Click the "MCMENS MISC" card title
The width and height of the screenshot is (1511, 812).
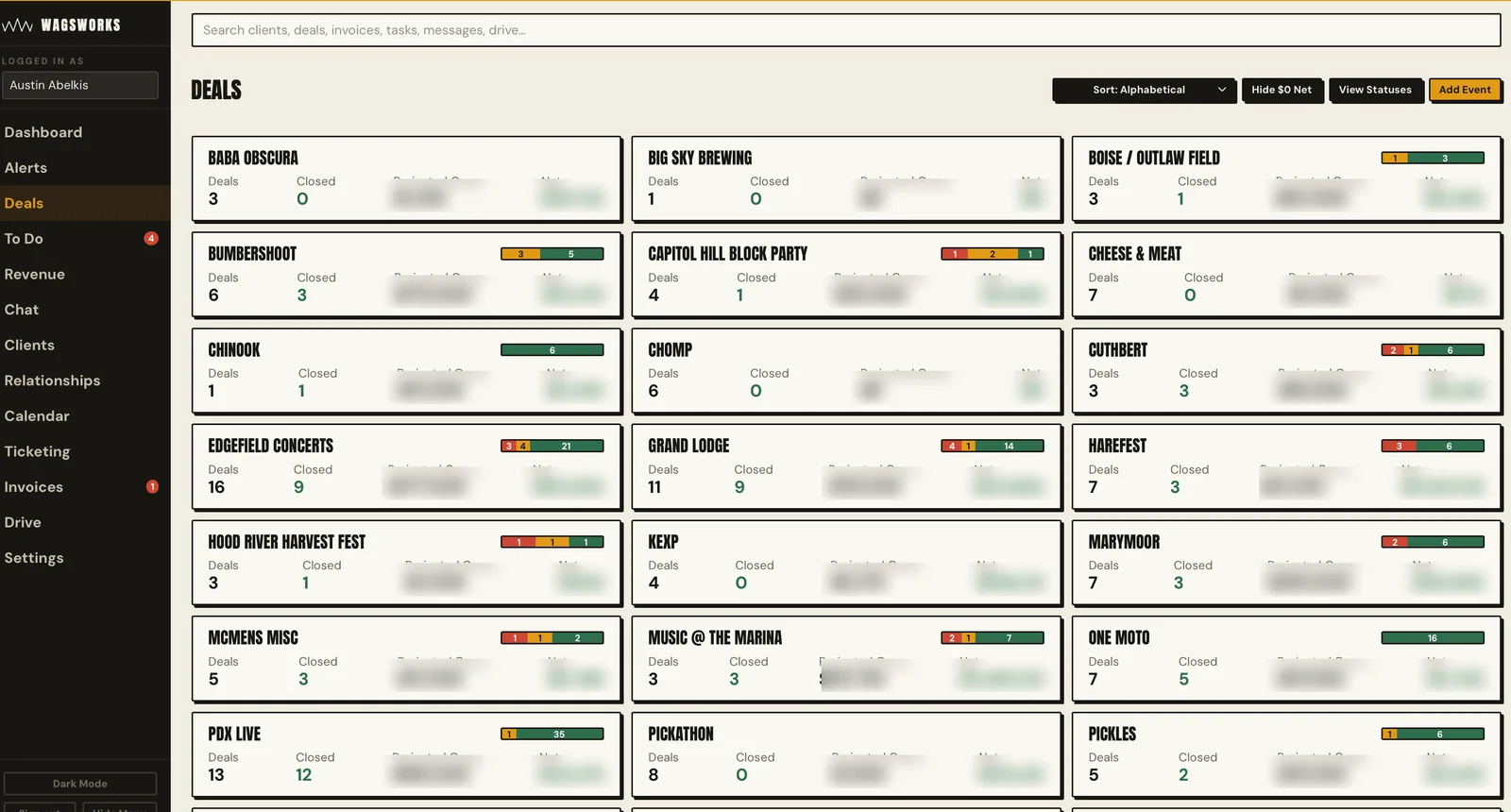[253, 638]
